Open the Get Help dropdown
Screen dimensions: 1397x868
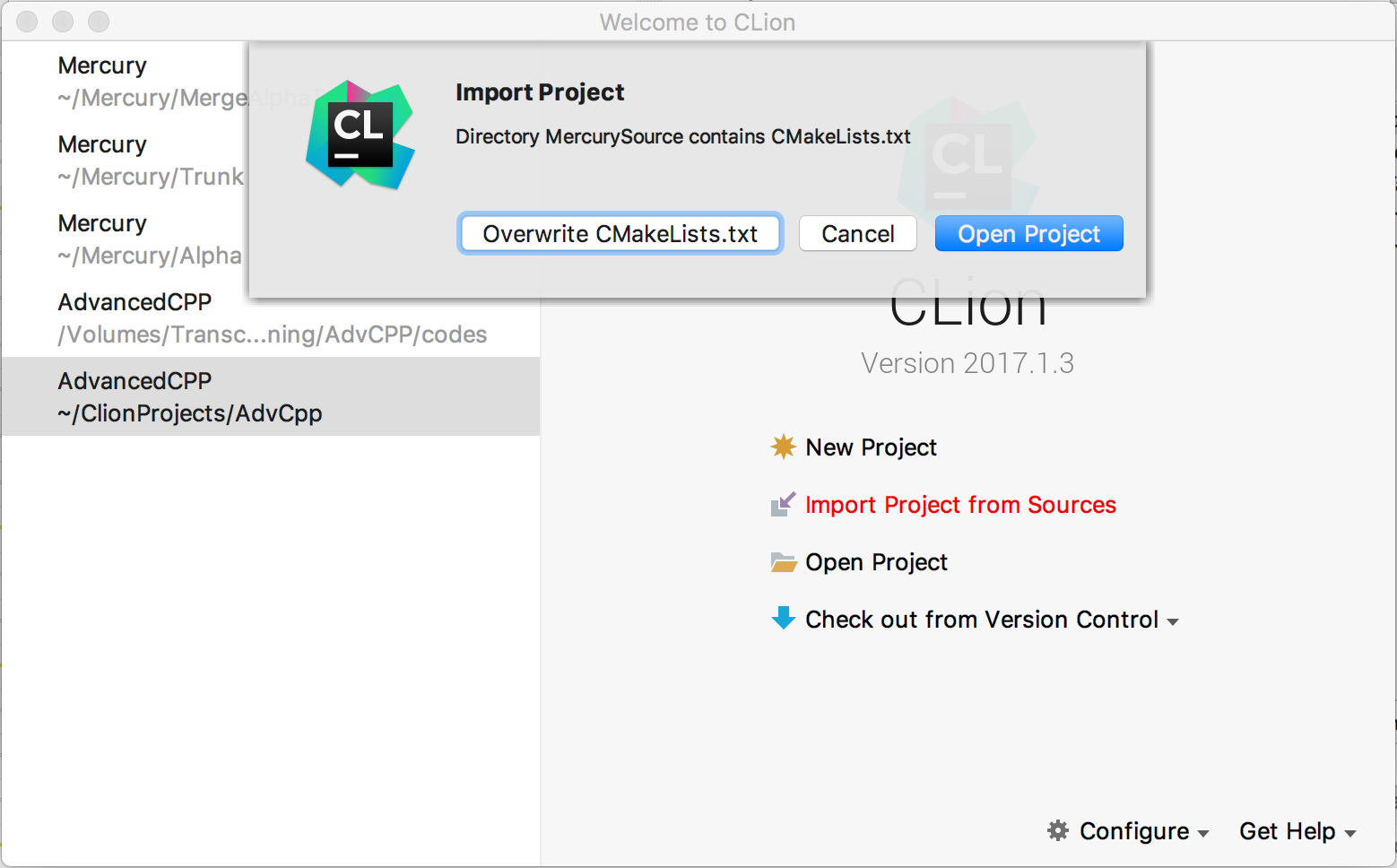pos(1297,831)
